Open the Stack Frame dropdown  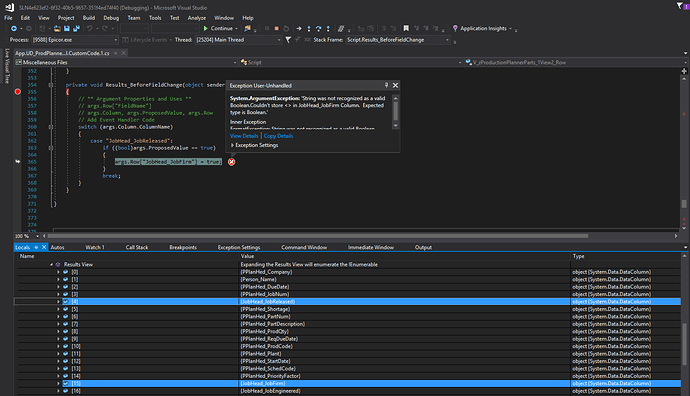point(398,40)
